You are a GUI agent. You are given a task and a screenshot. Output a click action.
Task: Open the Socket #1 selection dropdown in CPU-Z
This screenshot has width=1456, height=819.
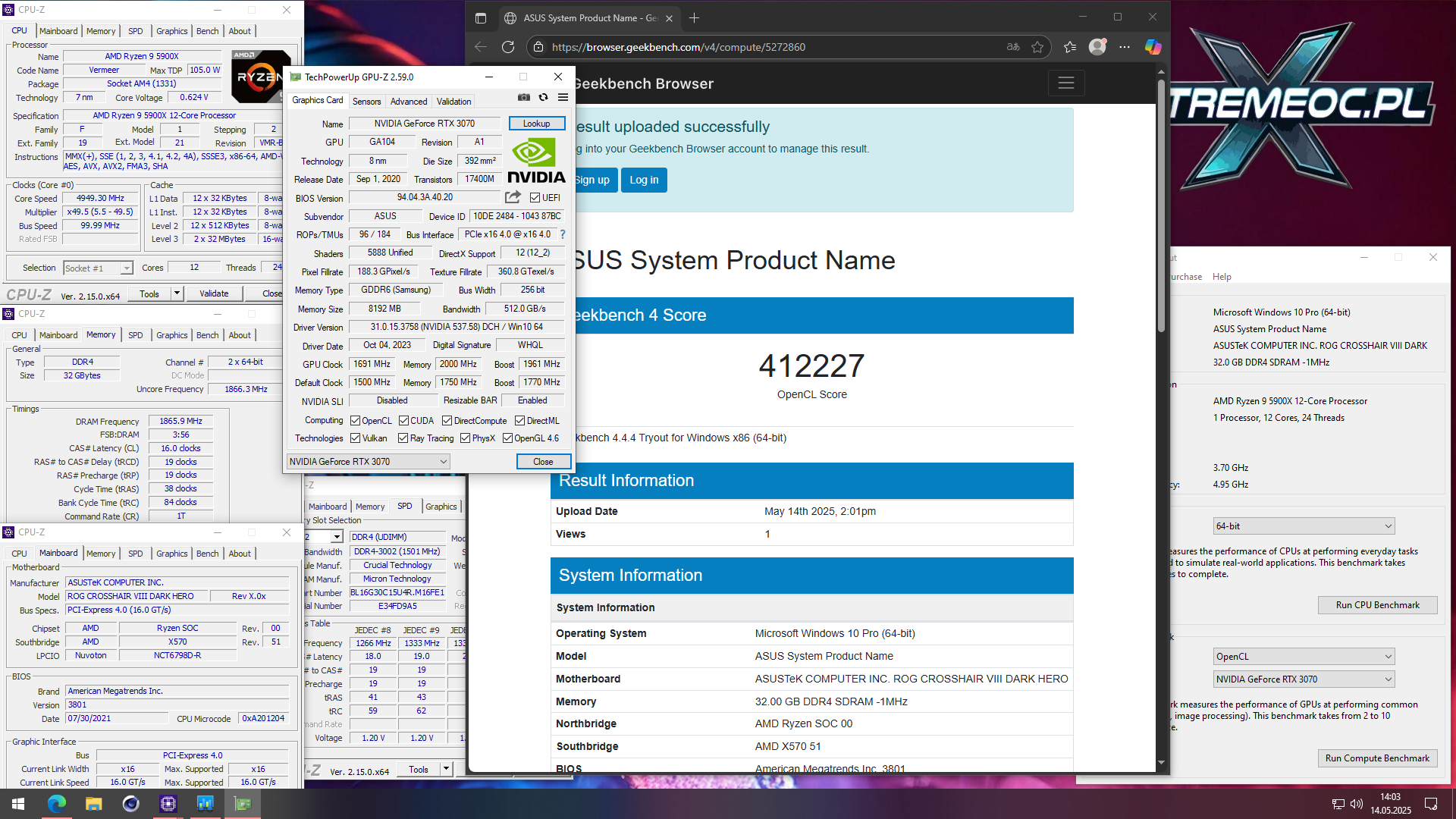pos(98,268)
